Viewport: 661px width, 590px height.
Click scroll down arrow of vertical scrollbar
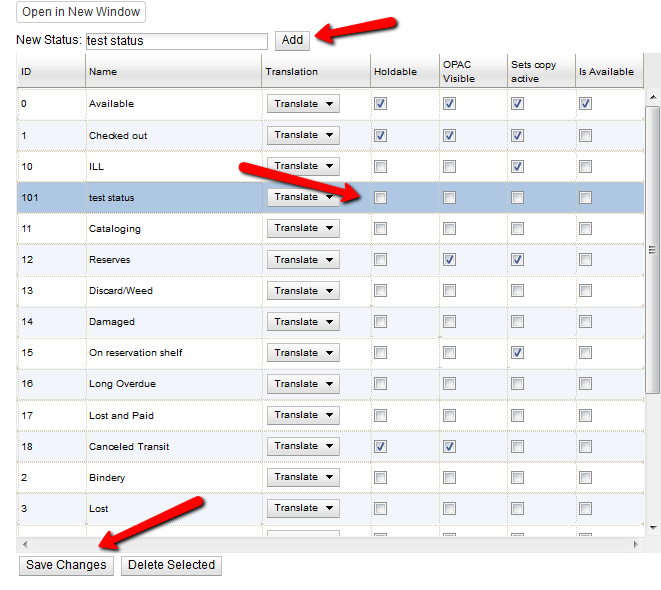click(x=653, y=526)
